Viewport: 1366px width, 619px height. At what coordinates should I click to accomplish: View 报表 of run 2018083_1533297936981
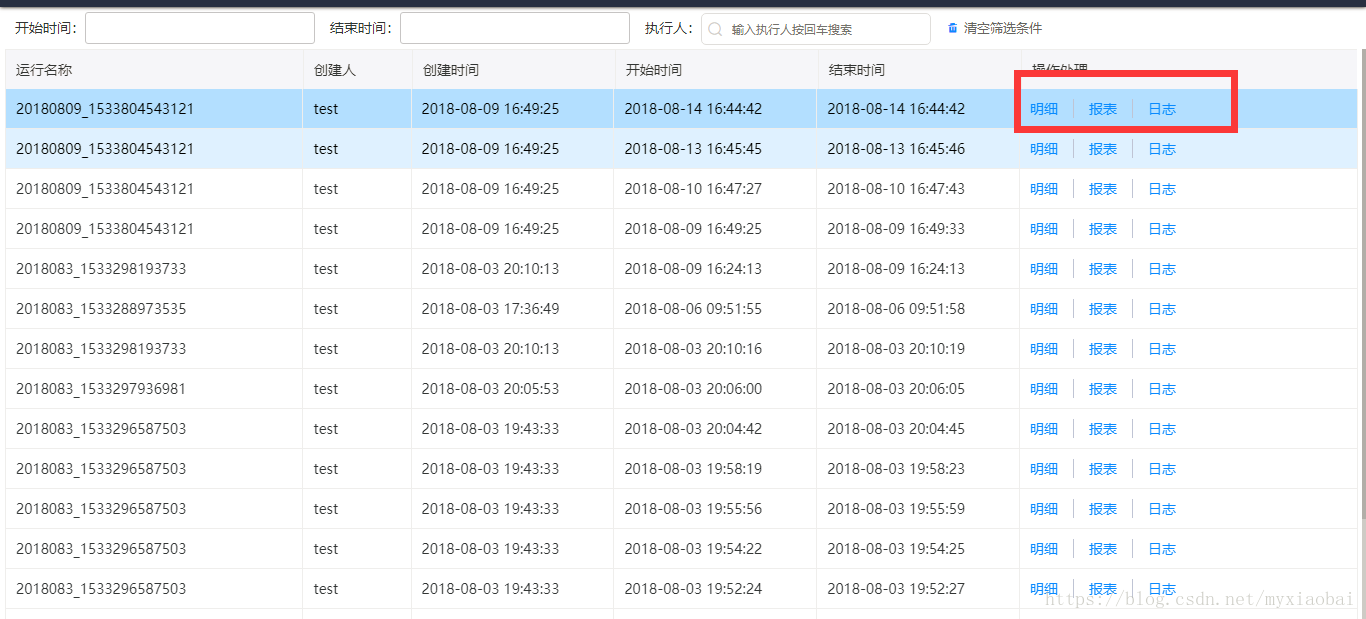1103,389
